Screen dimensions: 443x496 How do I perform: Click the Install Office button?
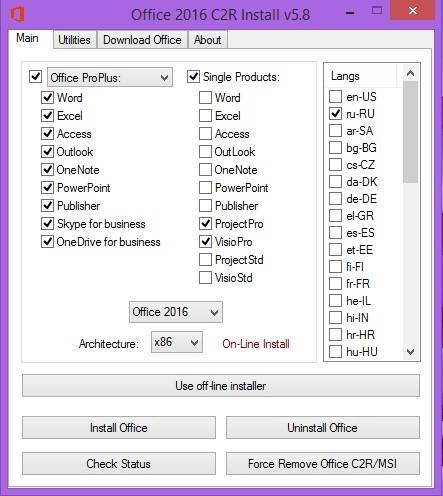click(119, 427)
